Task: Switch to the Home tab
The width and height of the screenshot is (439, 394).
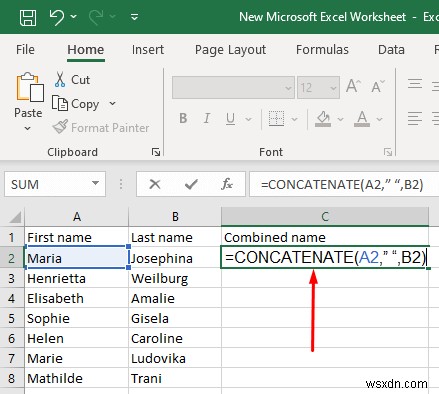Action: point(86,50)
